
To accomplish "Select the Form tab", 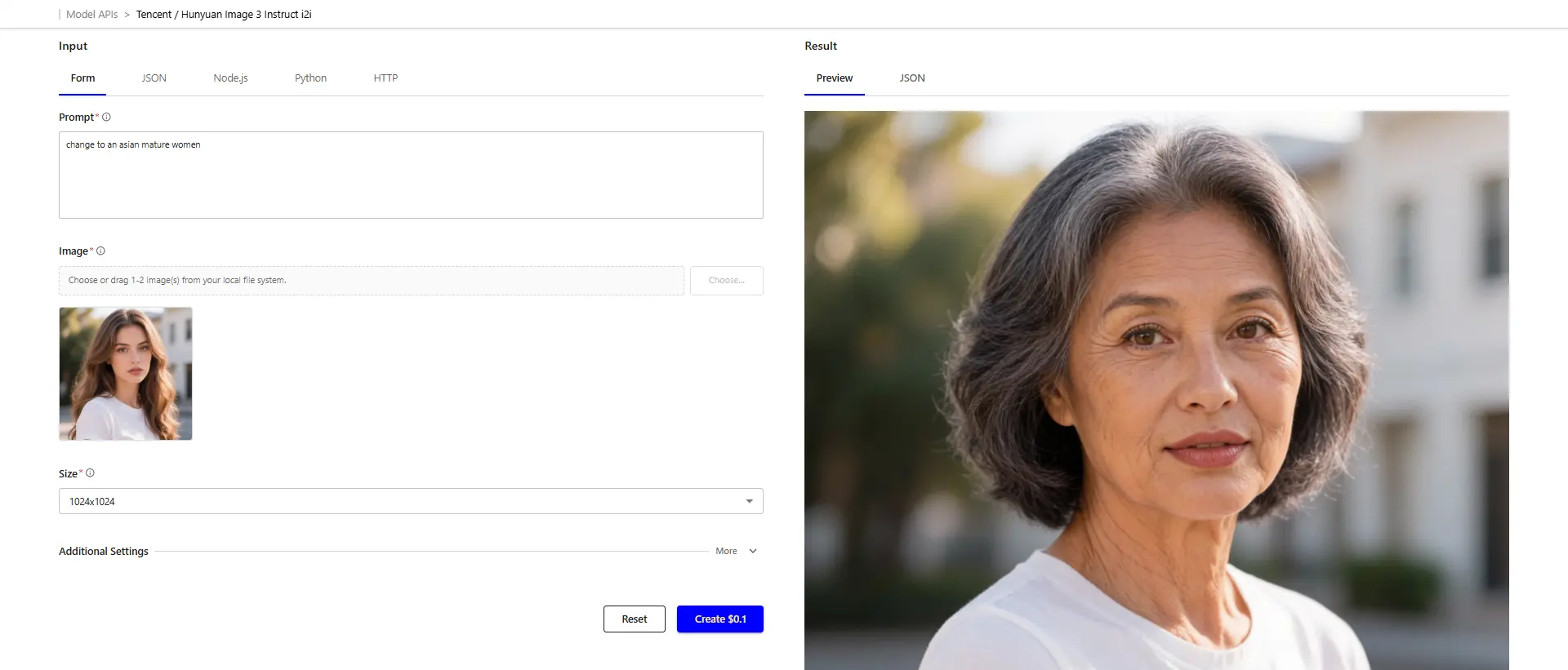I will (82, 78).
